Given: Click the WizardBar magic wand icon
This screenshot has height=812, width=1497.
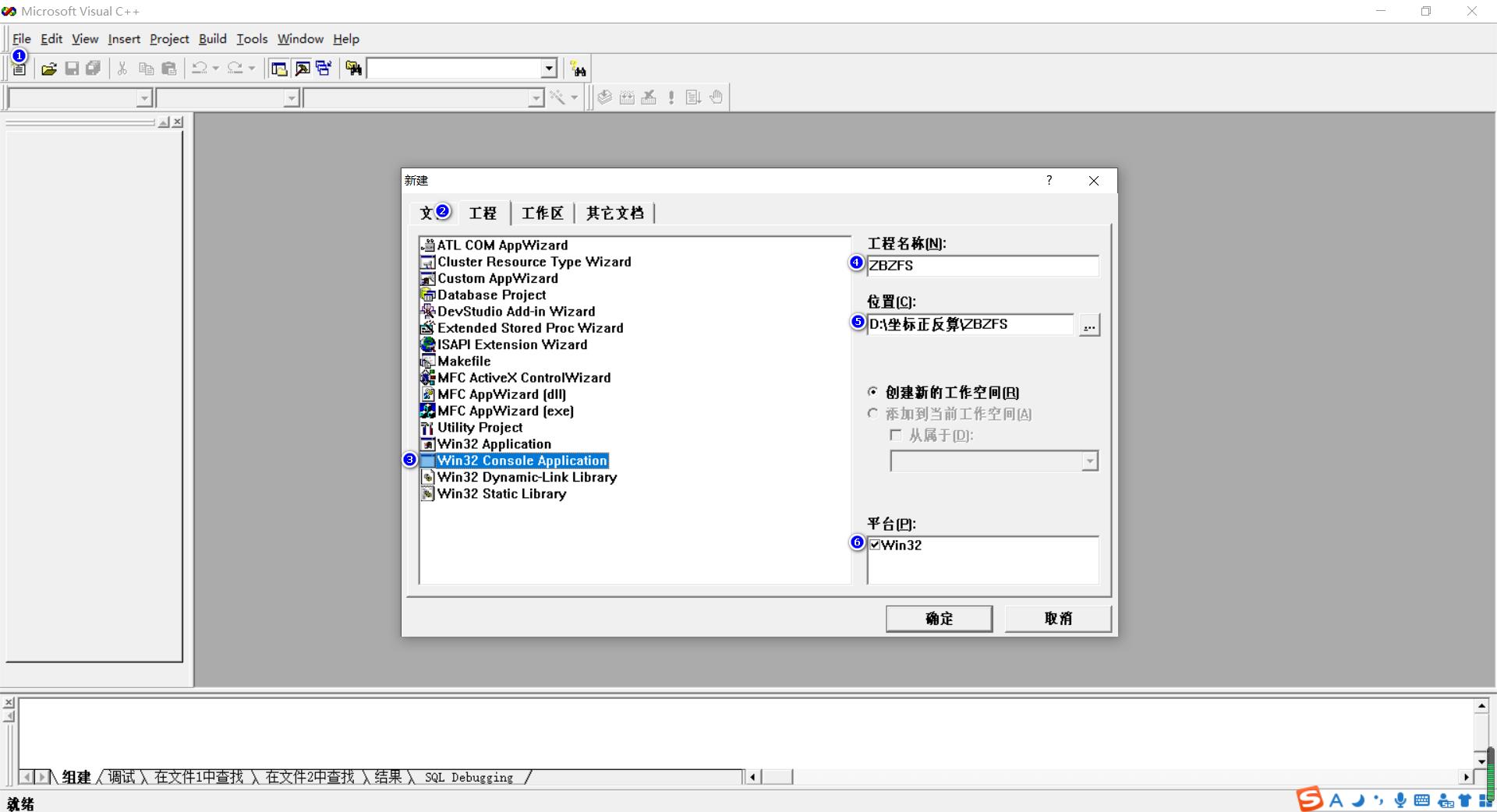Looking at the screenshot, I should pos(557,97).
